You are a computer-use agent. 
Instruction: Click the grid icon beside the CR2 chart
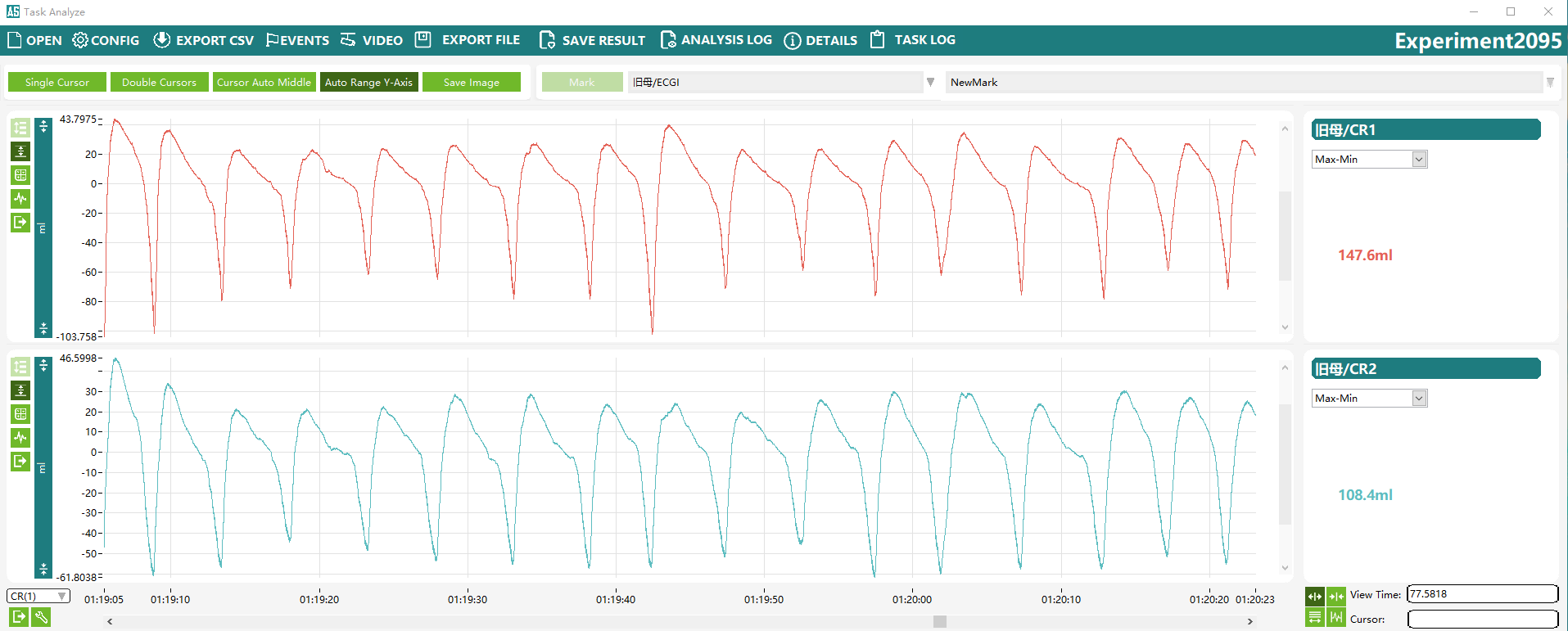pos(20,414)
